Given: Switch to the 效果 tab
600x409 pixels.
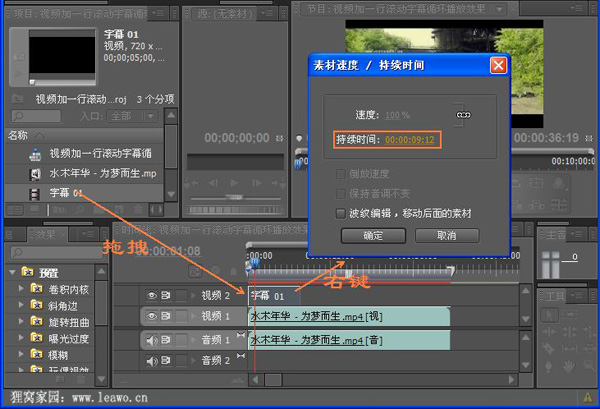Looking at the screenshot, I should [x=48, y=235].
